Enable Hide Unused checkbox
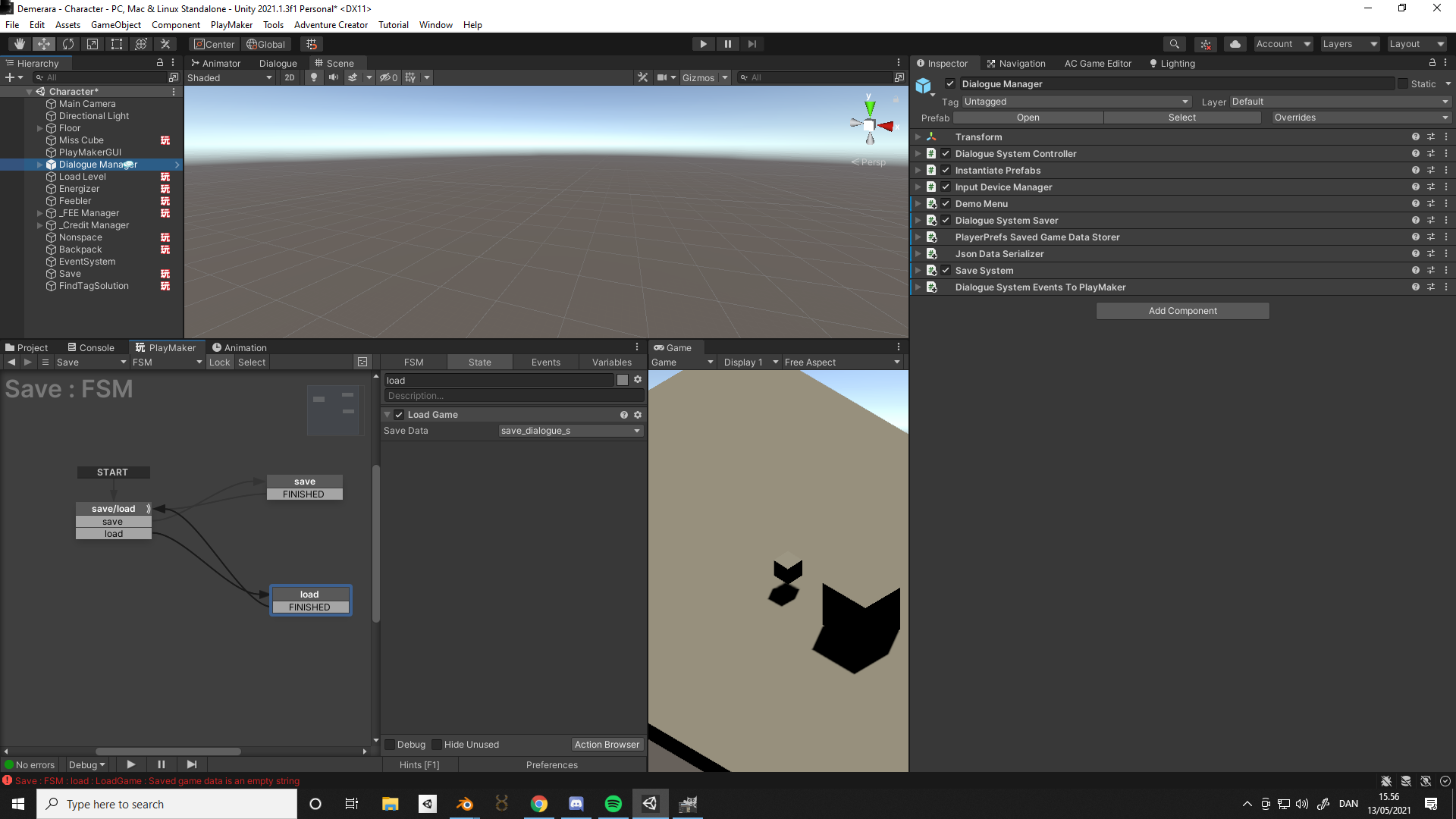 tap(437, 745)
